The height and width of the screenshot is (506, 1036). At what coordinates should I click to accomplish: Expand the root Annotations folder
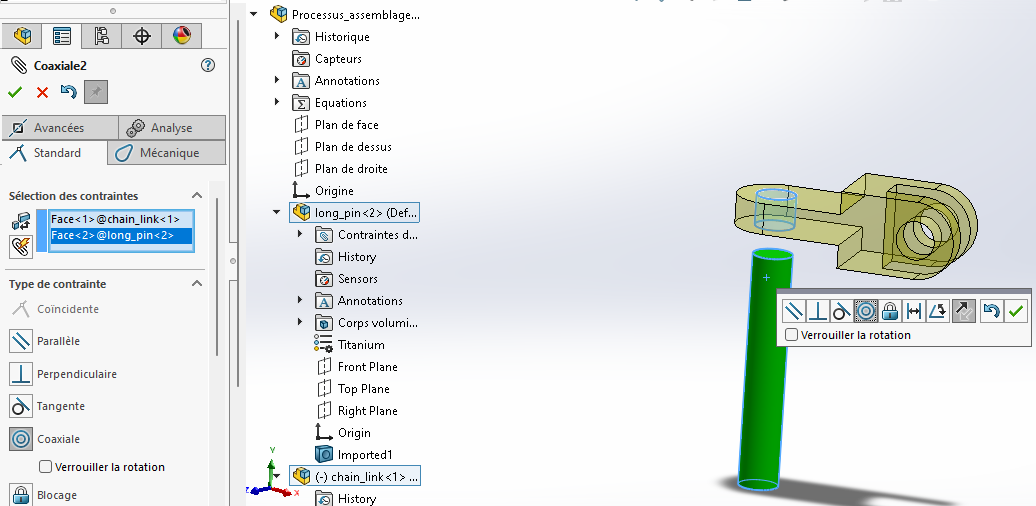[x=277, y=81]
